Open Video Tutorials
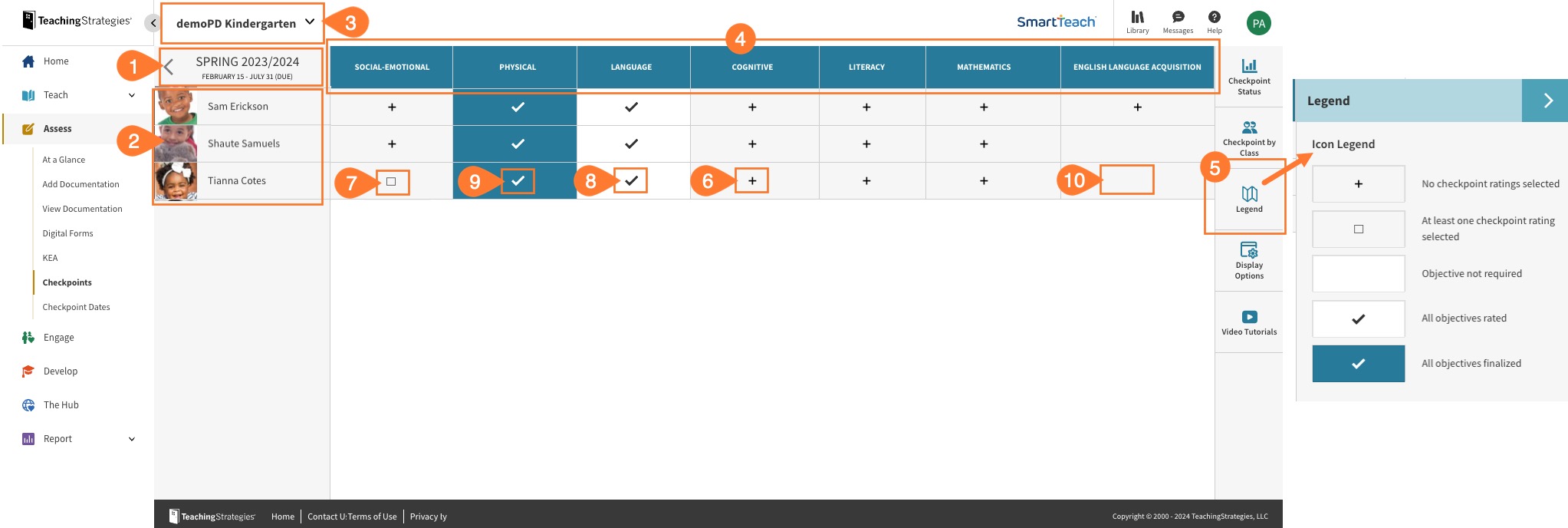The width and height of the screenshot is (1568, 528). coord(1249,322)
